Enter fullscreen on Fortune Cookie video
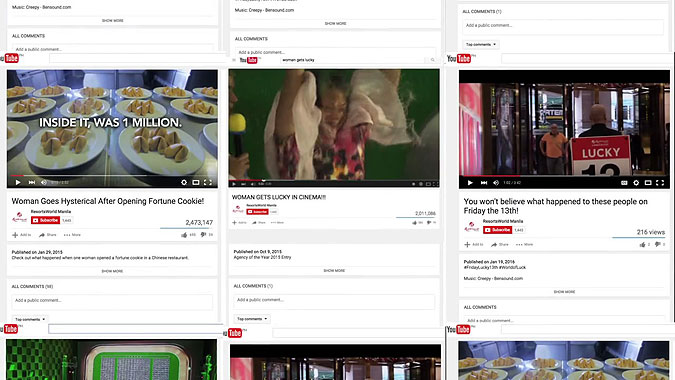Image resolution: width=675 pixels, height=380 pixels. pos(207,182)
